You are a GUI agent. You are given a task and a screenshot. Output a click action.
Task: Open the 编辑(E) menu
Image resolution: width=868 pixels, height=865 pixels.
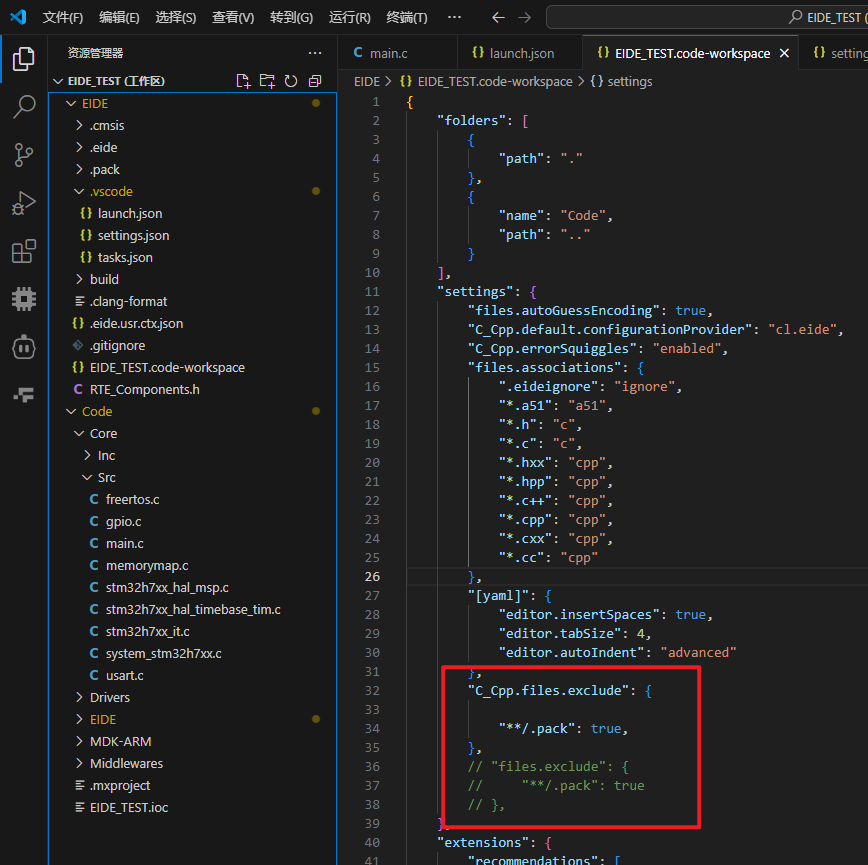coord(119,18)
